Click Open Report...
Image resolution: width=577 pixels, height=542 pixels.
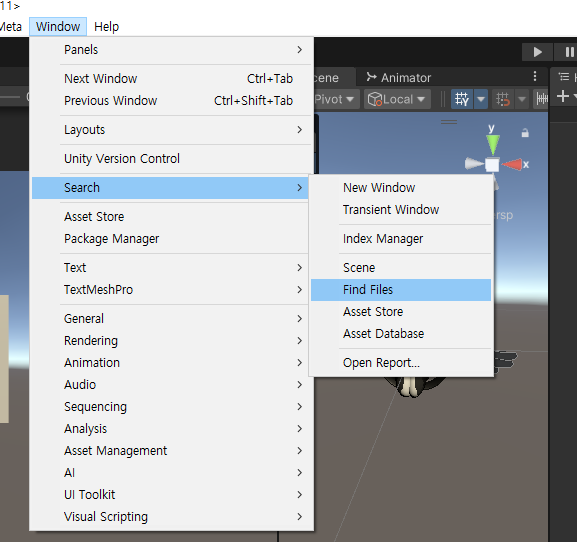point(401,363)
